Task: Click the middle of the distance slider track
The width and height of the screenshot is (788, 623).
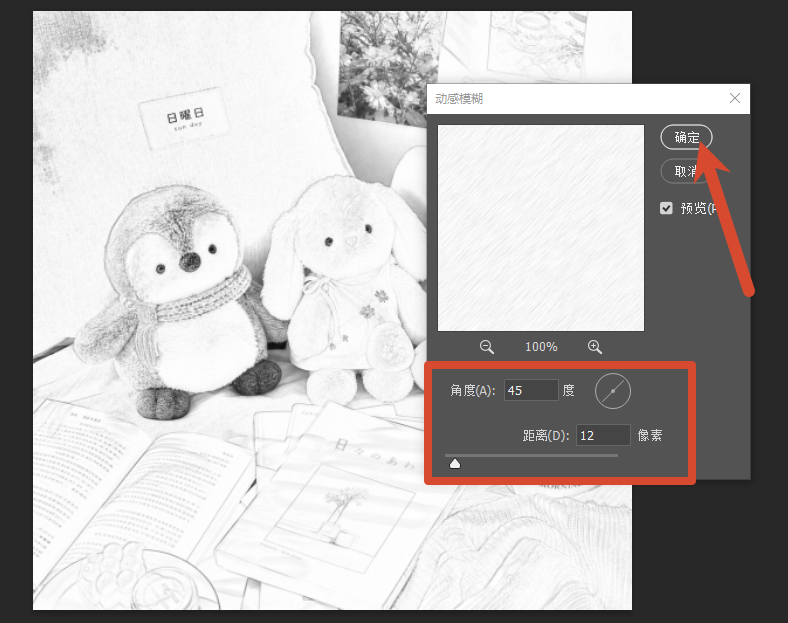Action: click(x=531, y=455)
